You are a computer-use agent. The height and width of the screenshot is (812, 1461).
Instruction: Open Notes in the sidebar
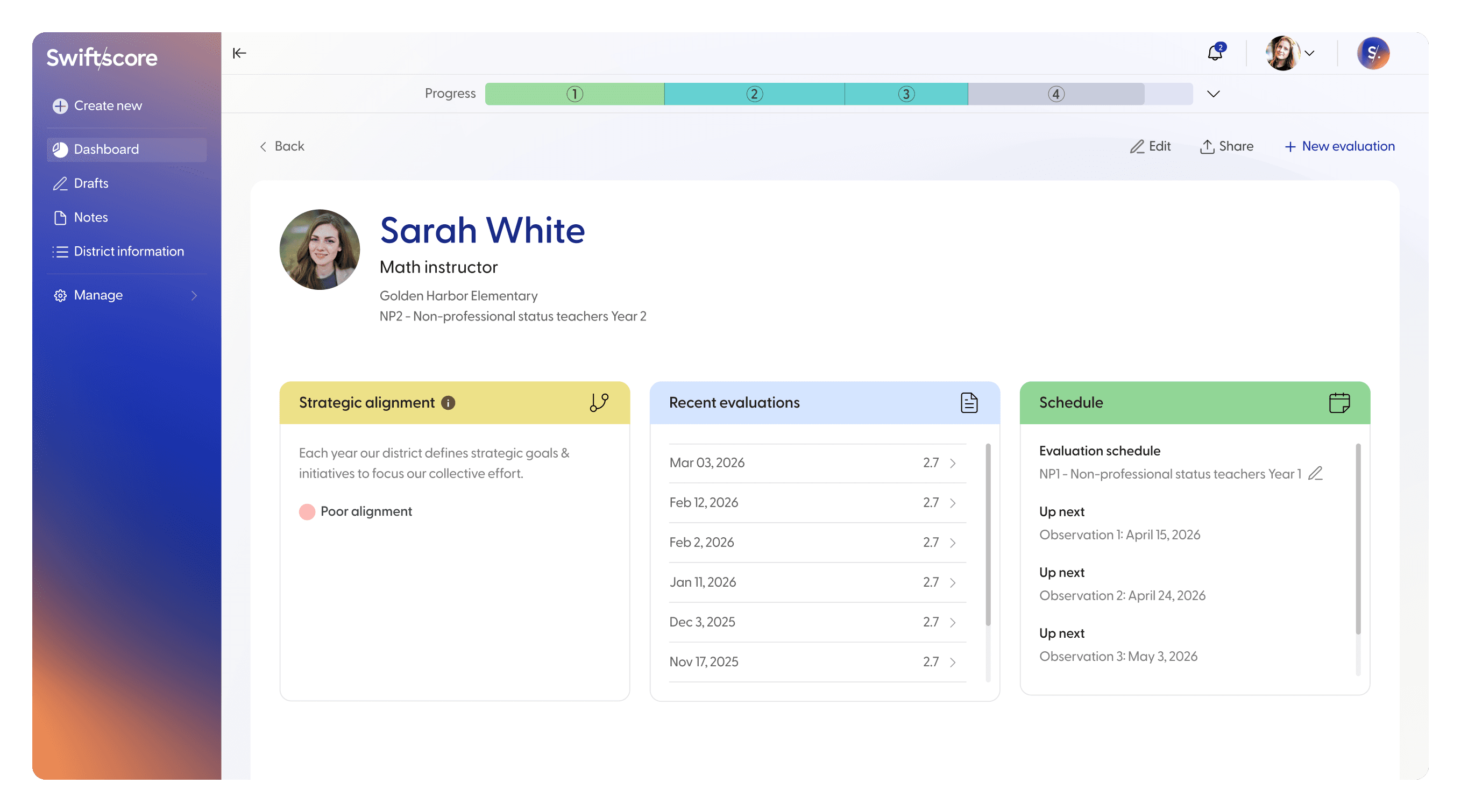coord(91,217)
